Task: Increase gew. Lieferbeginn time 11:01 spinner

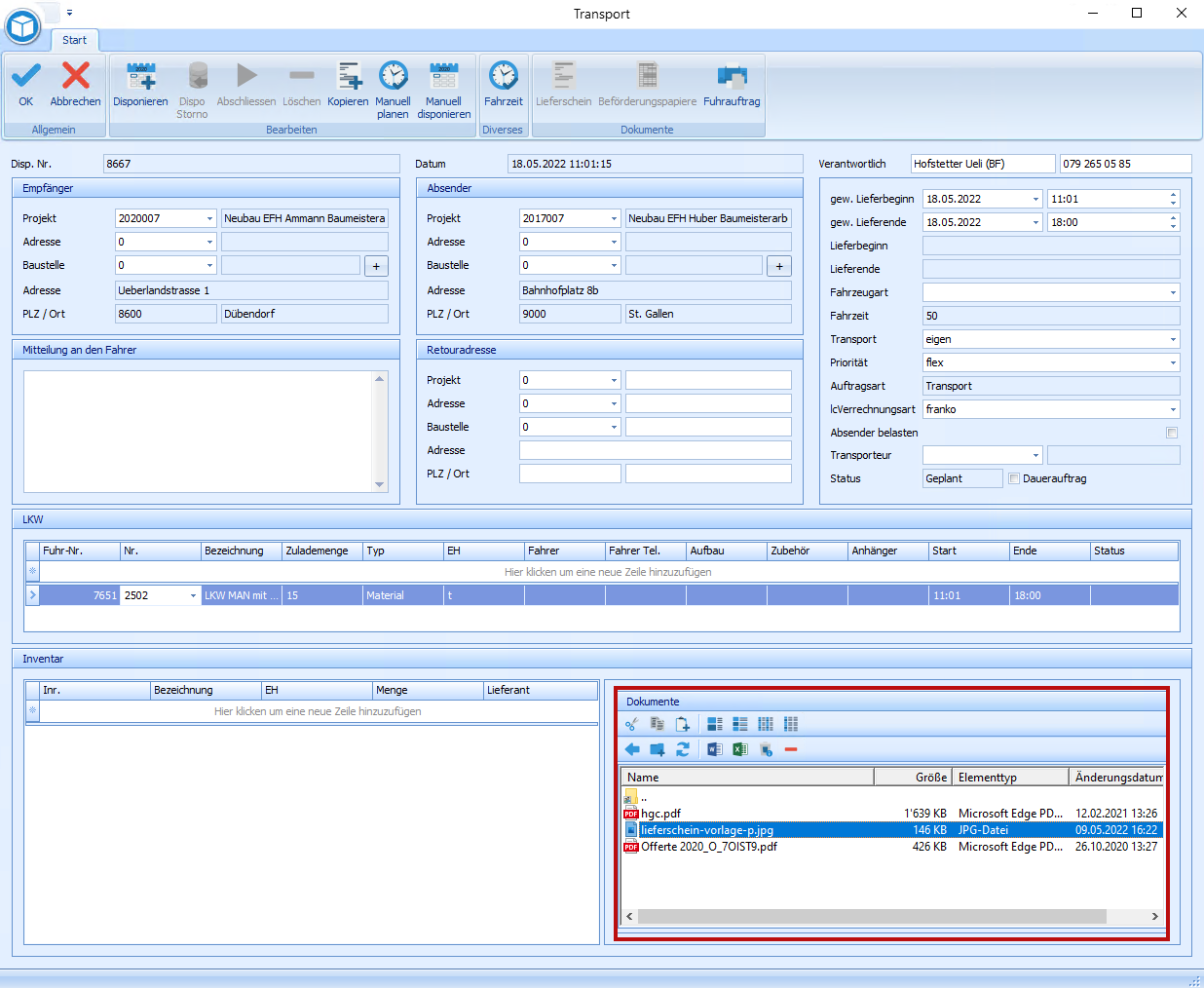Action: point(1173,194)
